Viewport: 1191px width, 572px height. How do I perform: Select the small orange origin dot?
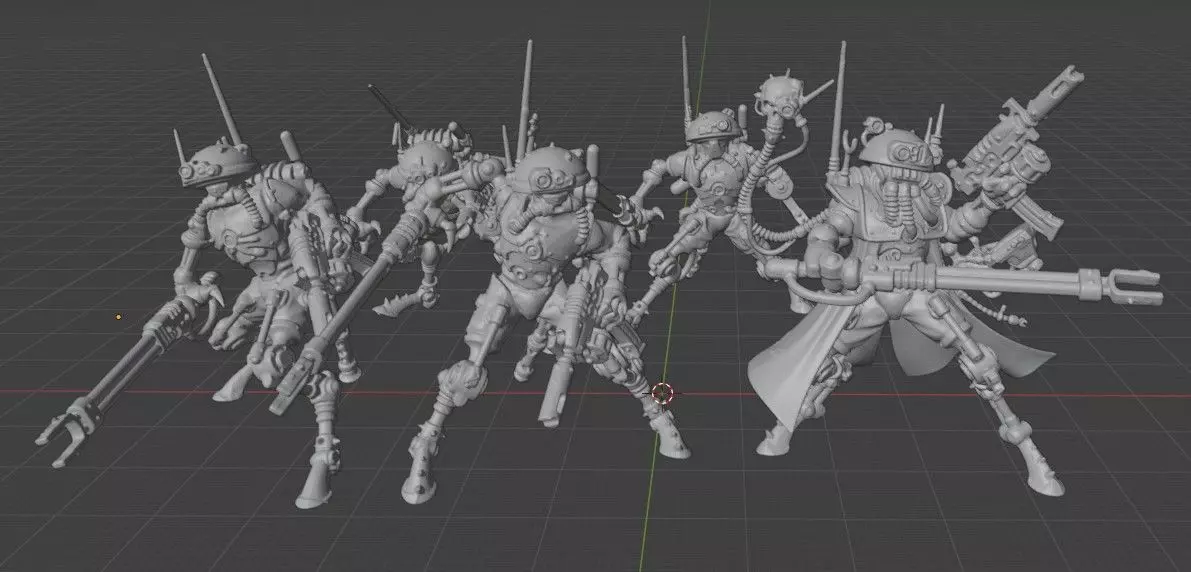pyautogui.click(x=118, y=317)
